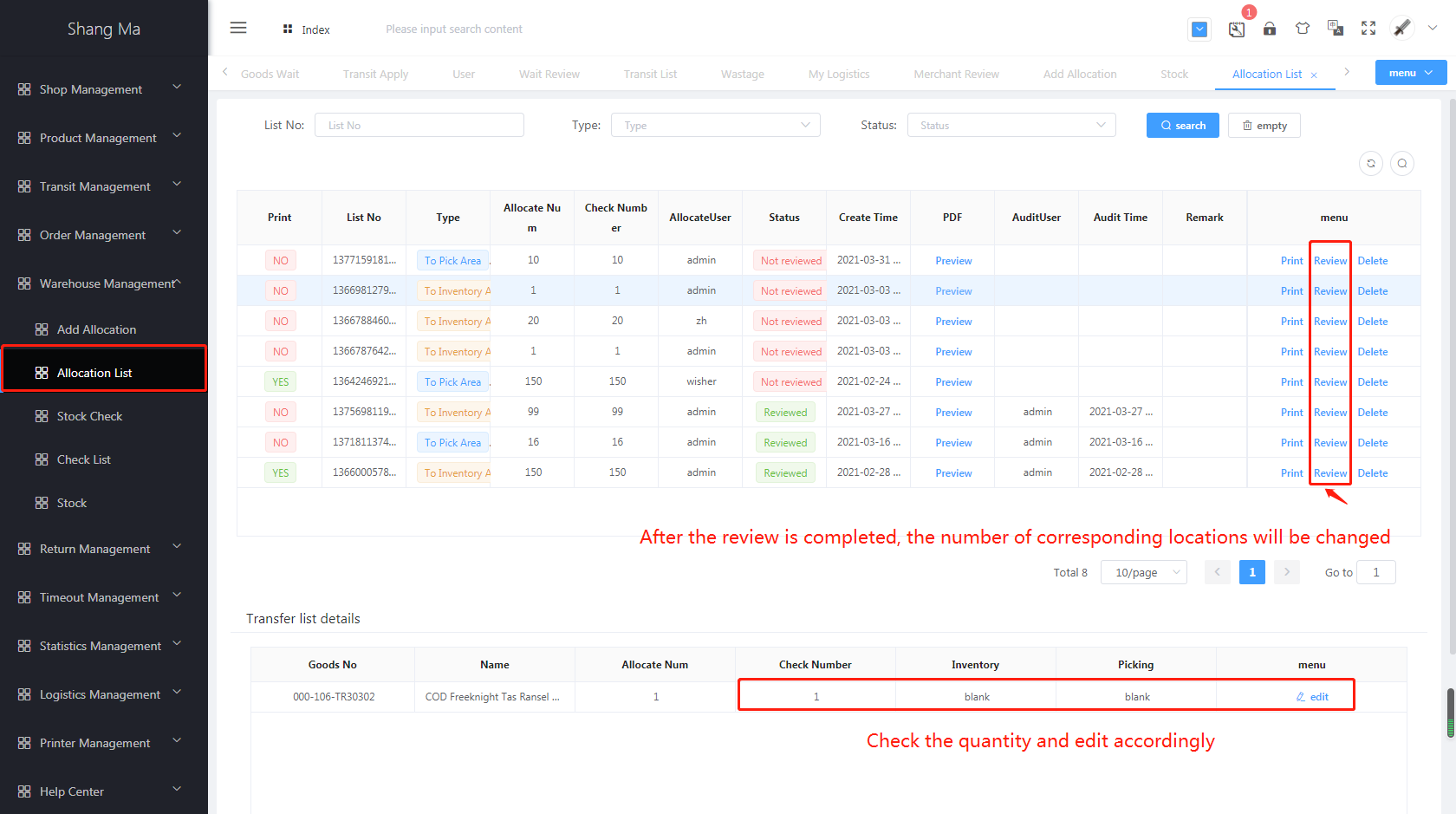Review list 1375698119 row
The image size is (1456, 814).
tap(1330, 413)
